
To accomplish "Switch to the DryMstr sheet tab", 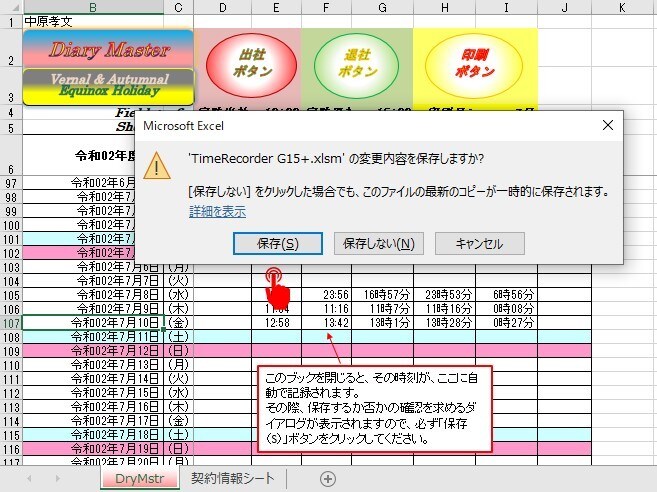I will (x=140, y=478).
